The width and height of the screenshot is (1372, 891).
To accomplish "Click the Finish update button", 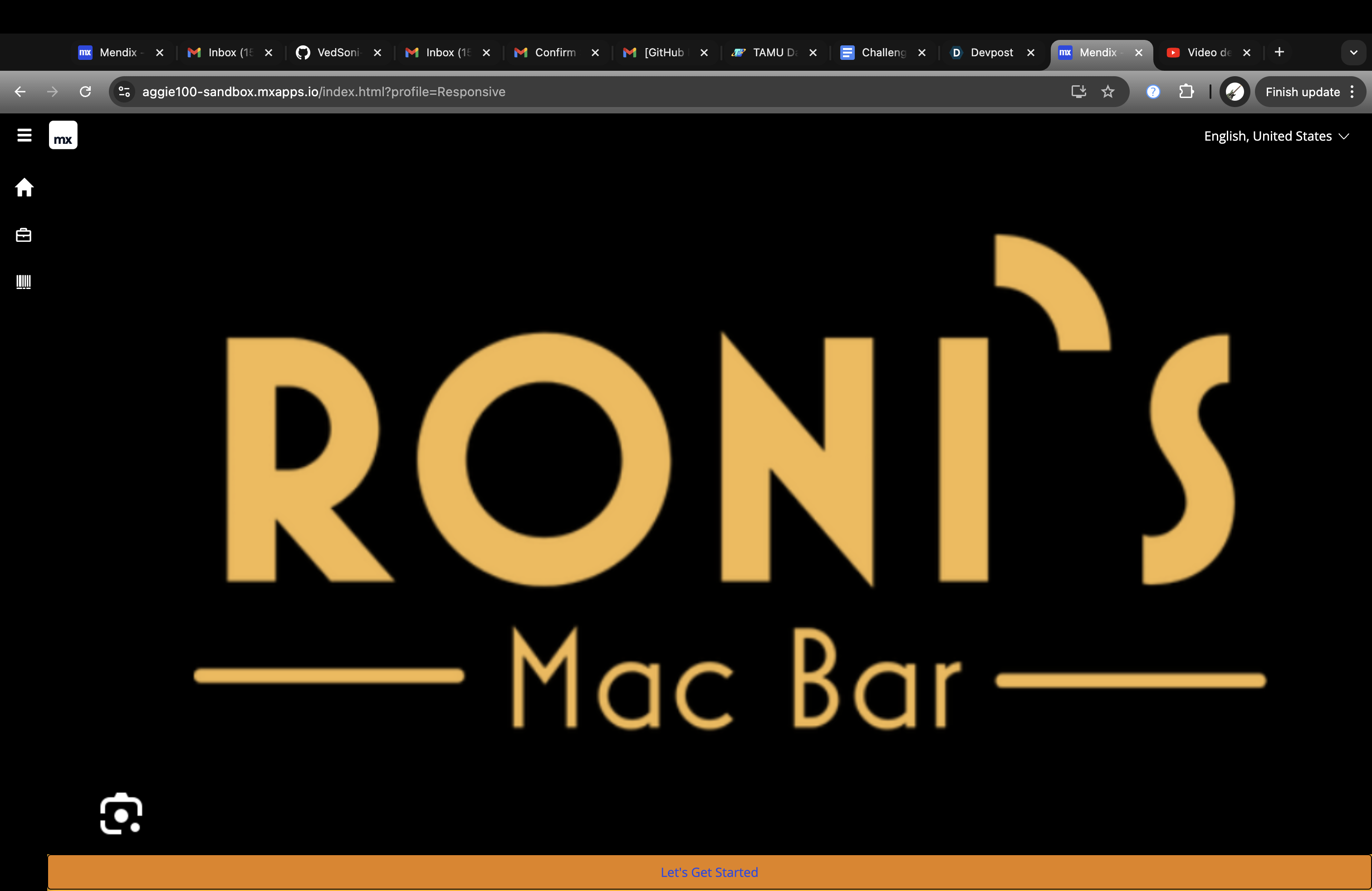I will click(1302, 92).
